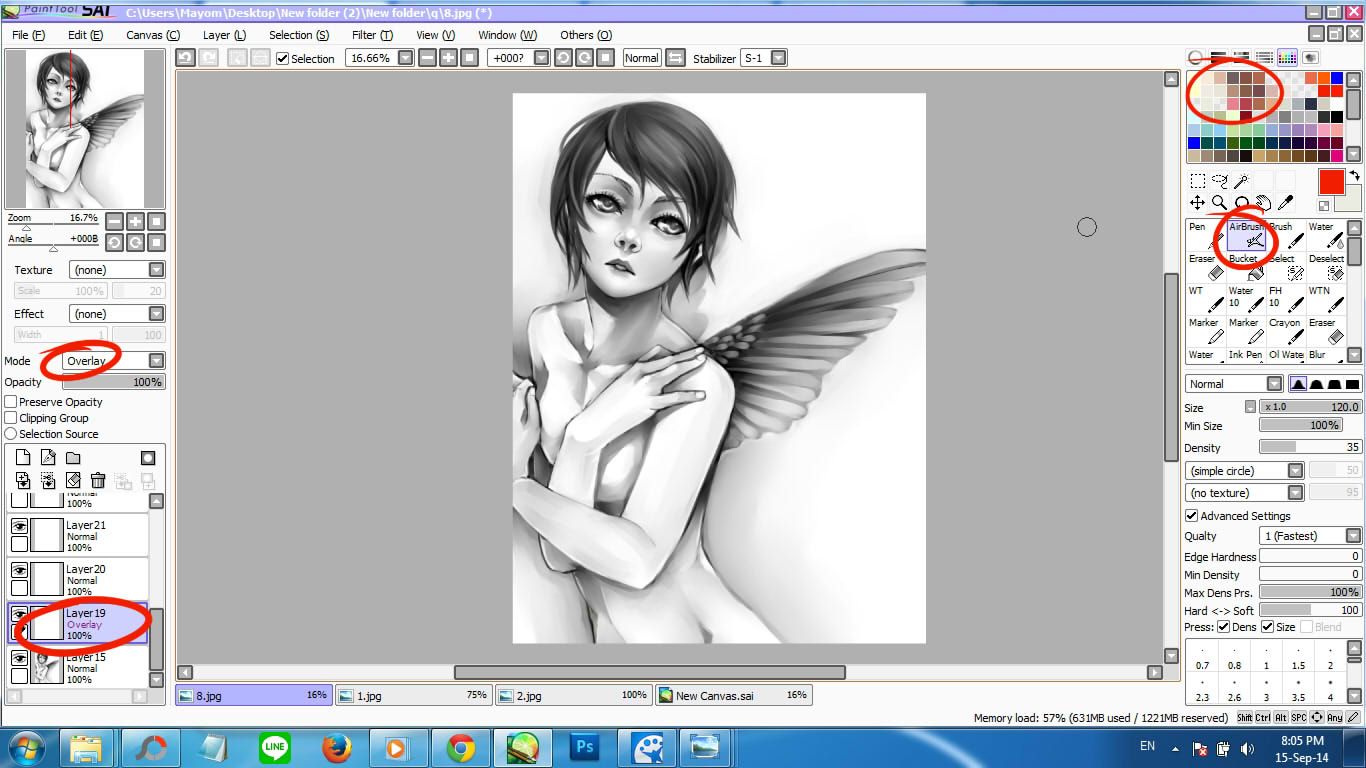Viewport: 1366px width, 768px height.
Task: Select the Crayon tool
Action: 1286,331
